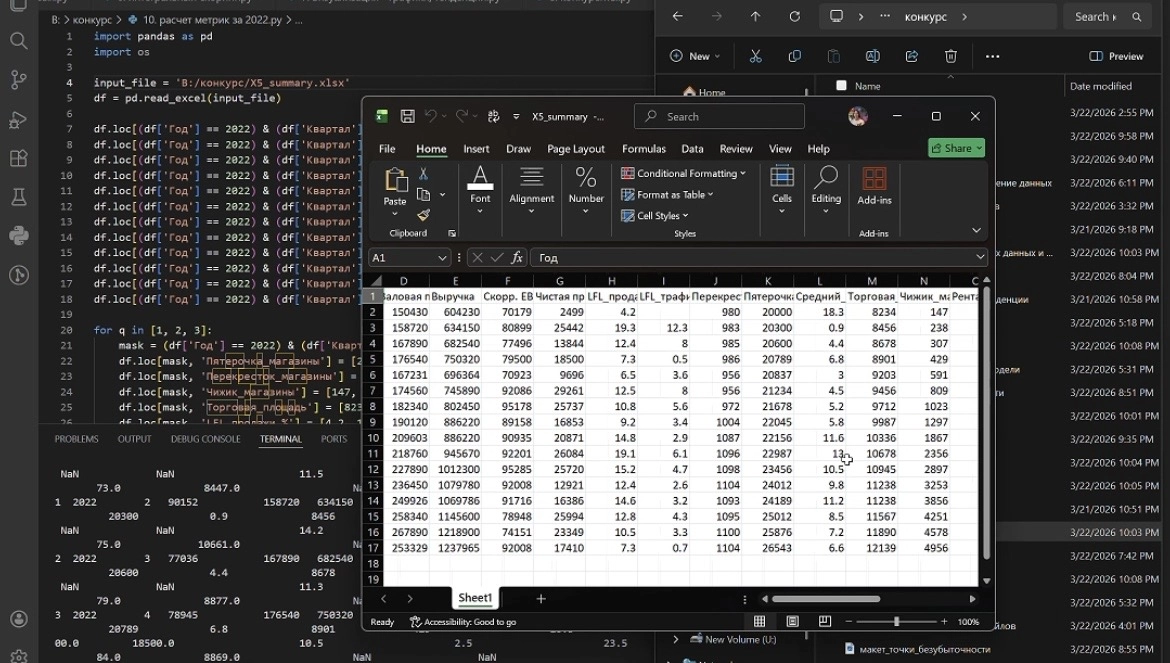
Task: Open Format as Table dropdown
Action: pos(667,195)
